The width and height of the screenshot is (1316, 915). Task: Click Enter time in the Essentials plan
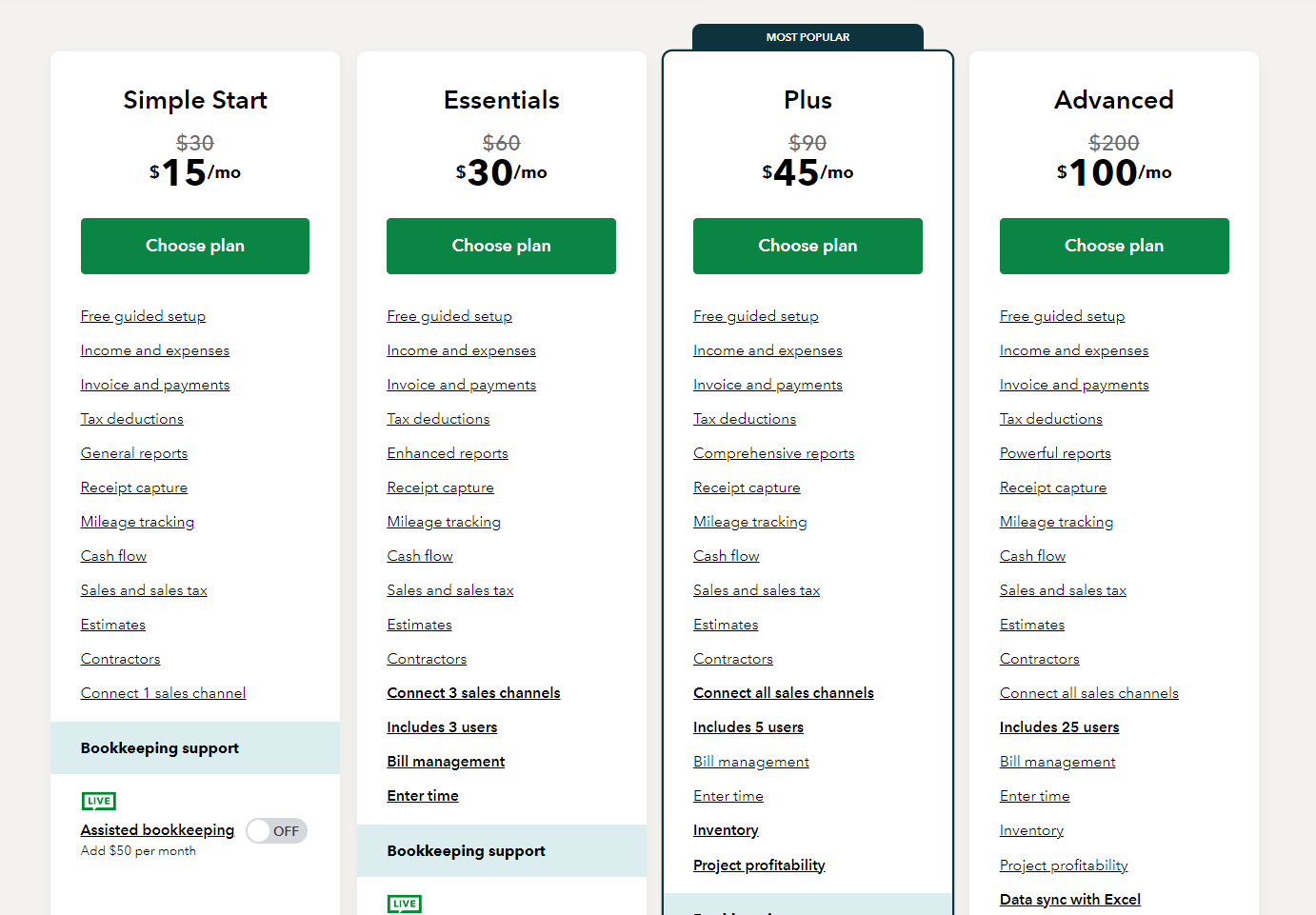click(x=423, y=796)
